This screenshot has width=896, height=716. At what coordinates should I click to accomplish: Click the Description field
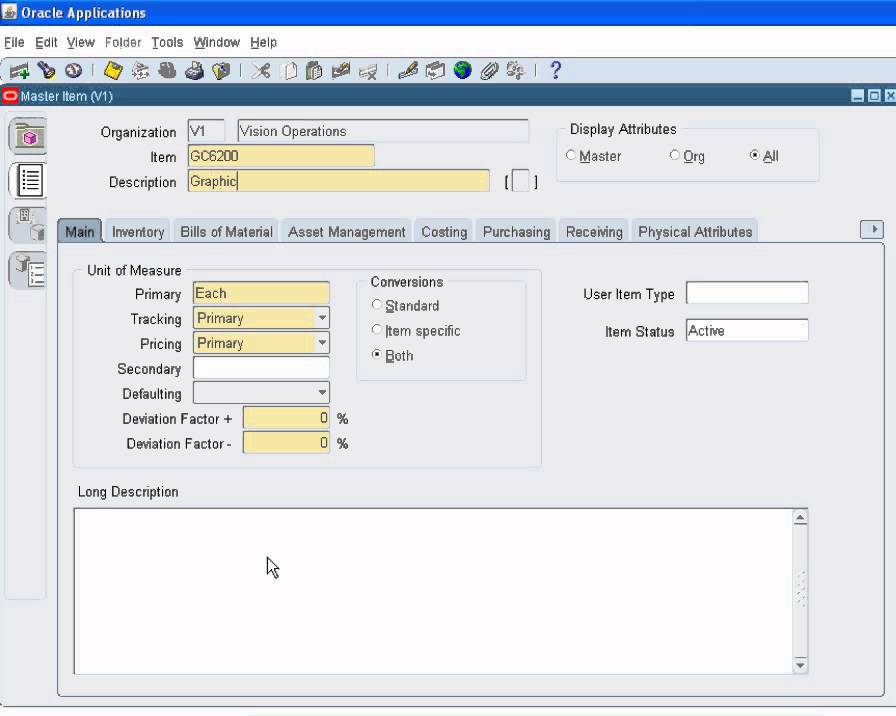338,181
